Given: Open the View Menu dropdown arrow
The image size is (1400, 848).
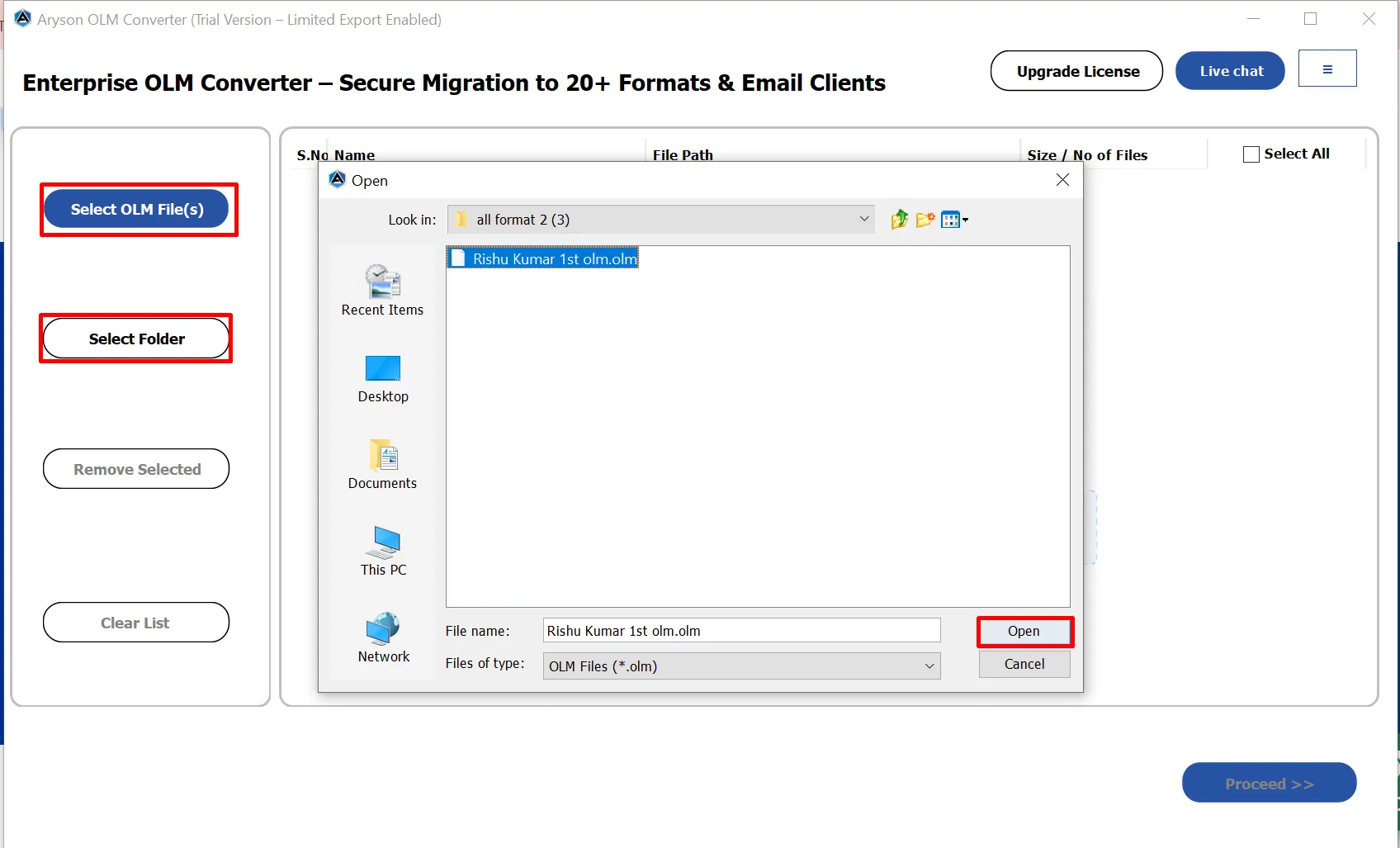Looking at the screenshot, I should (964, 219).
